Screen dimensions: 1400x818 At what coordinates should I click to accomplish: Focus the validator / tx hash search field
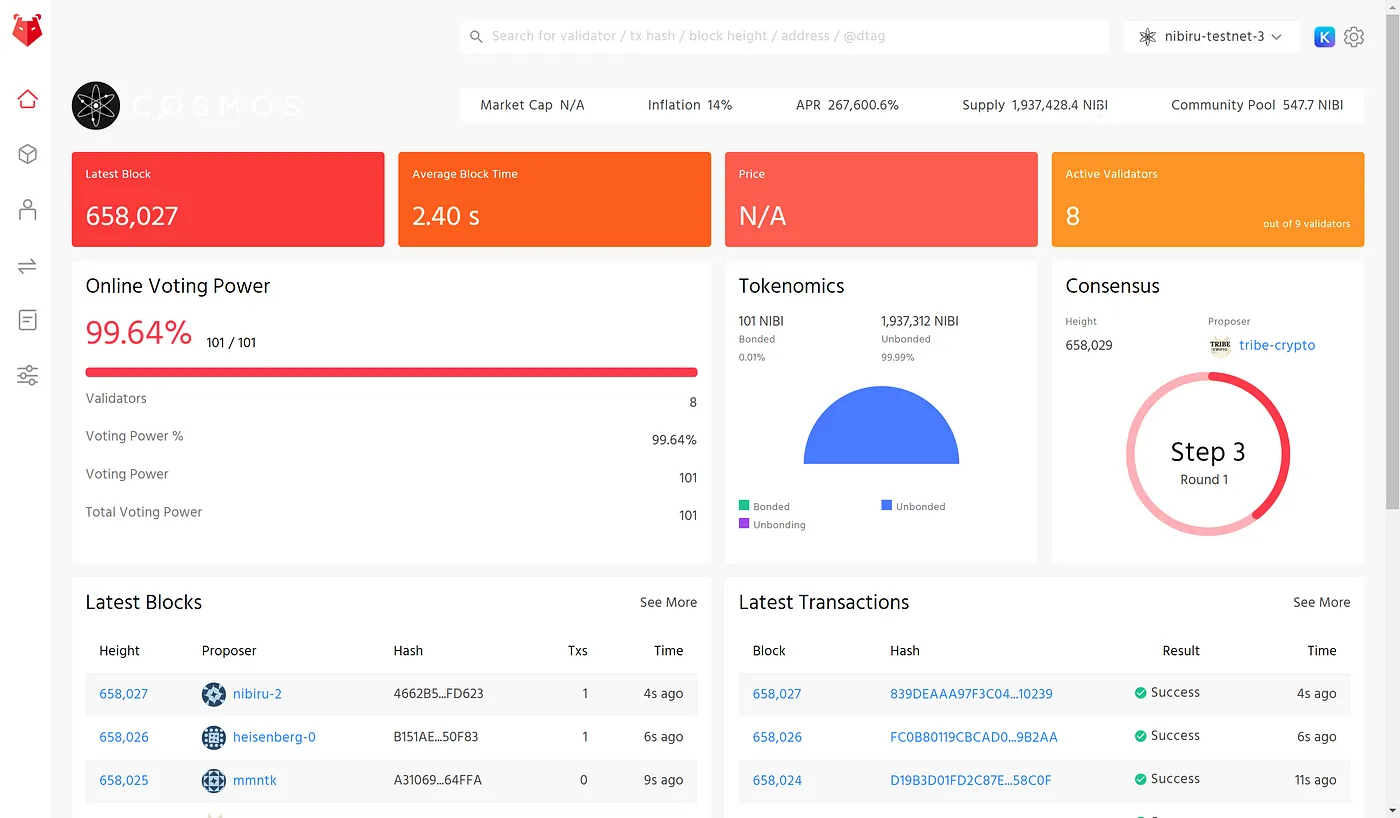[785, 37]
